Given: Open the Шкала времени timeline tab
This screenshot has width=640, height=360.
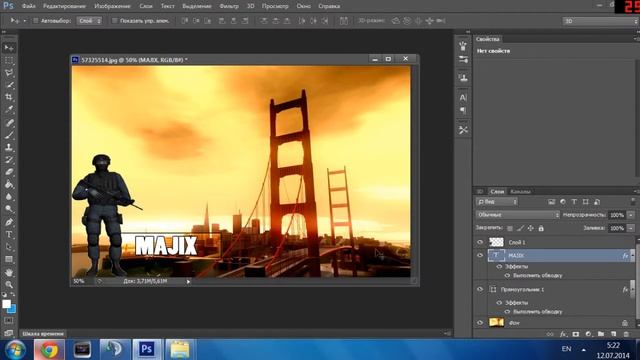Looking at the screenshot, I should click(43, 334).
